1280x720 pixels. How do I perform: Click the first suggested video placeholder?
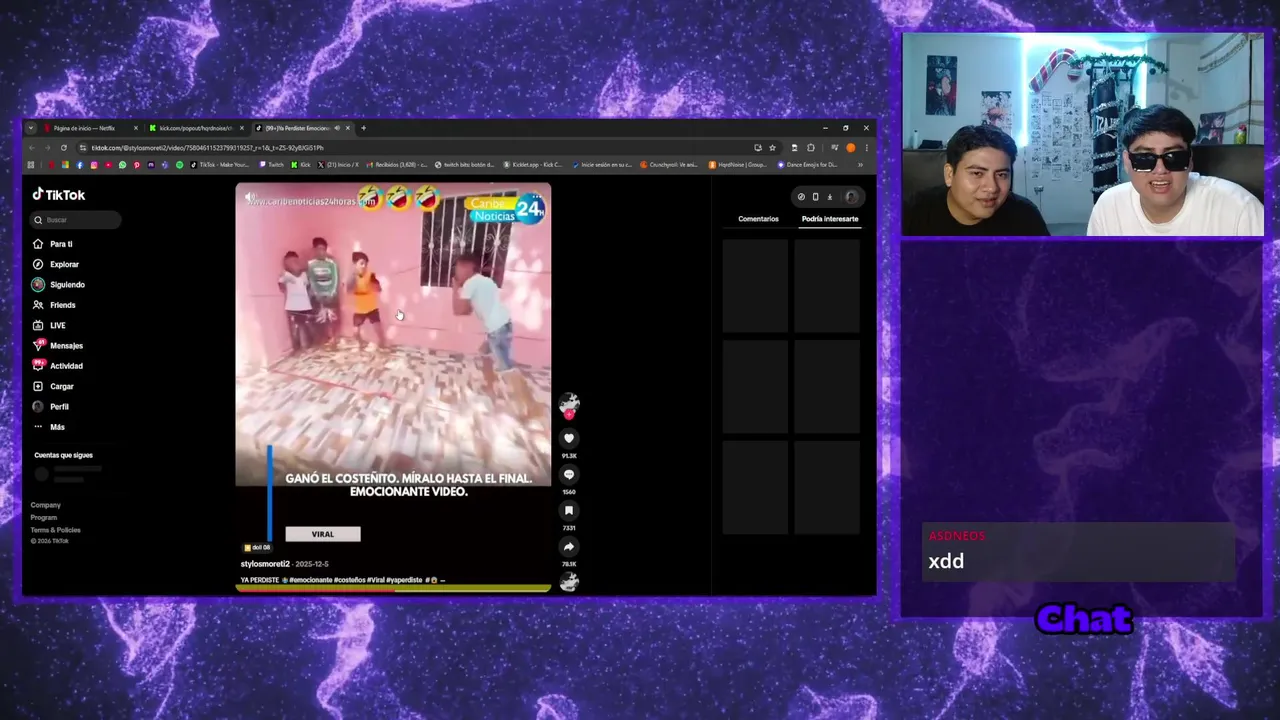pos(755,284)
